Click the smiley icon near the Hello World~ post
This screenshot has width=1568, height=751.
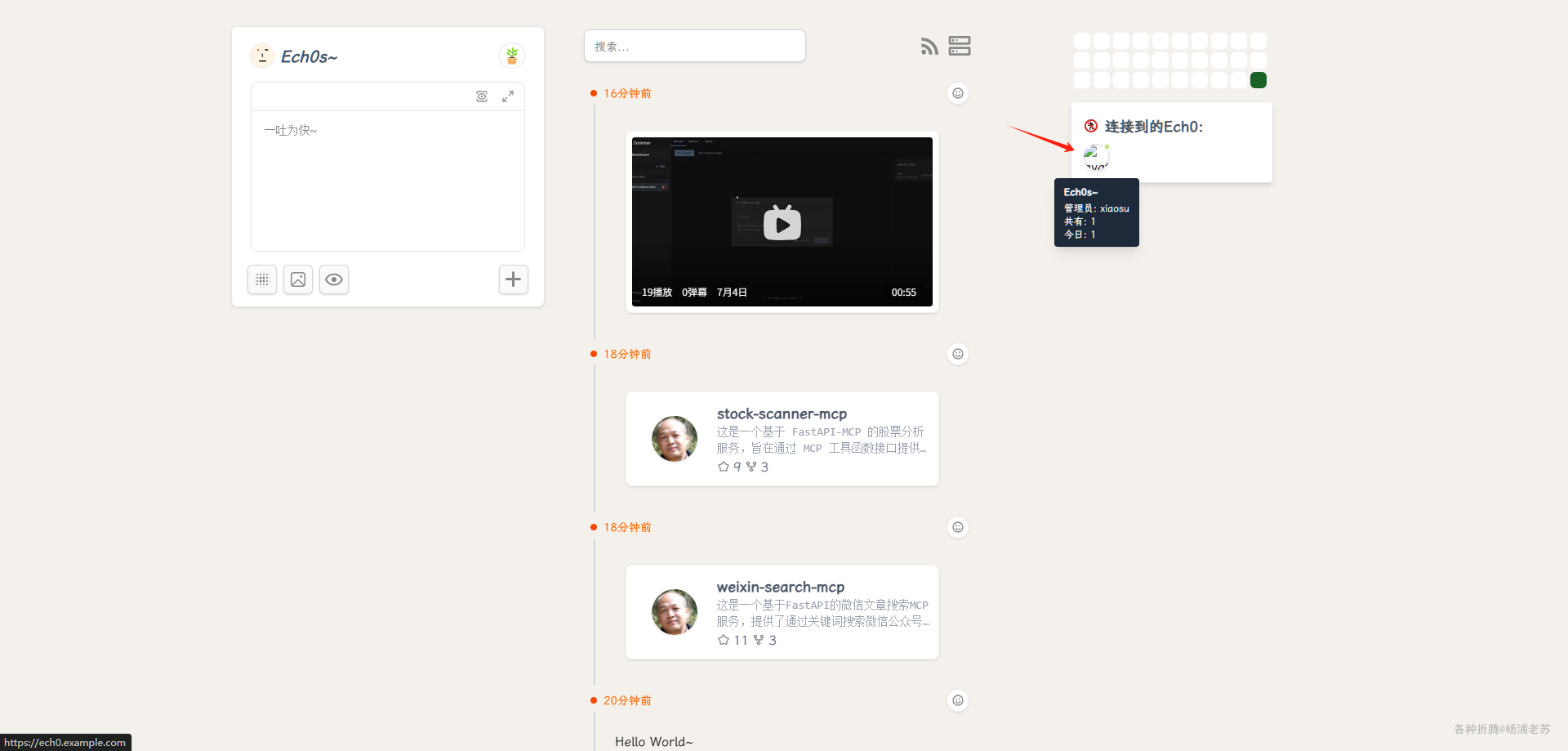pos(957,700)
